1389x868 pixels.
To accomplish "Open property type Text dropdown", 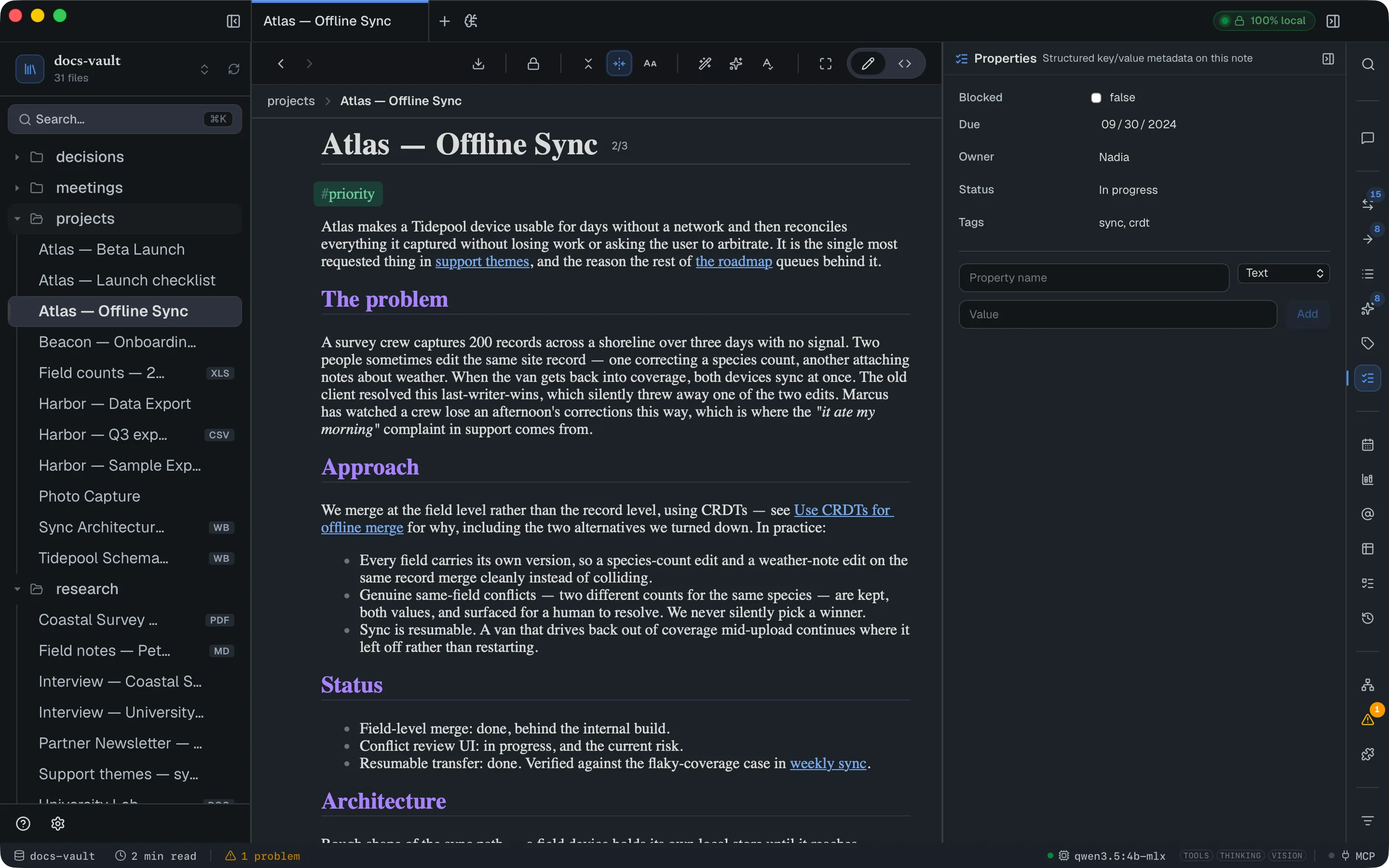I will 1284,273.
